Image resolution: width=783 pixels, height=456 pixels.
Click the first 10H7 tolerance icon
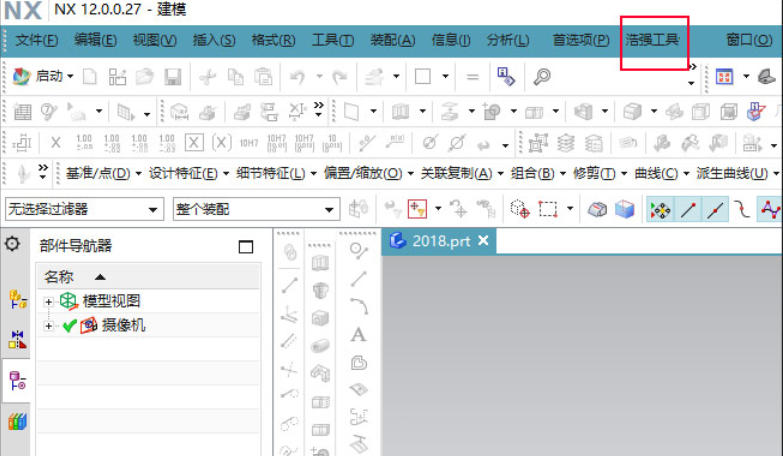tap(249, 143)
